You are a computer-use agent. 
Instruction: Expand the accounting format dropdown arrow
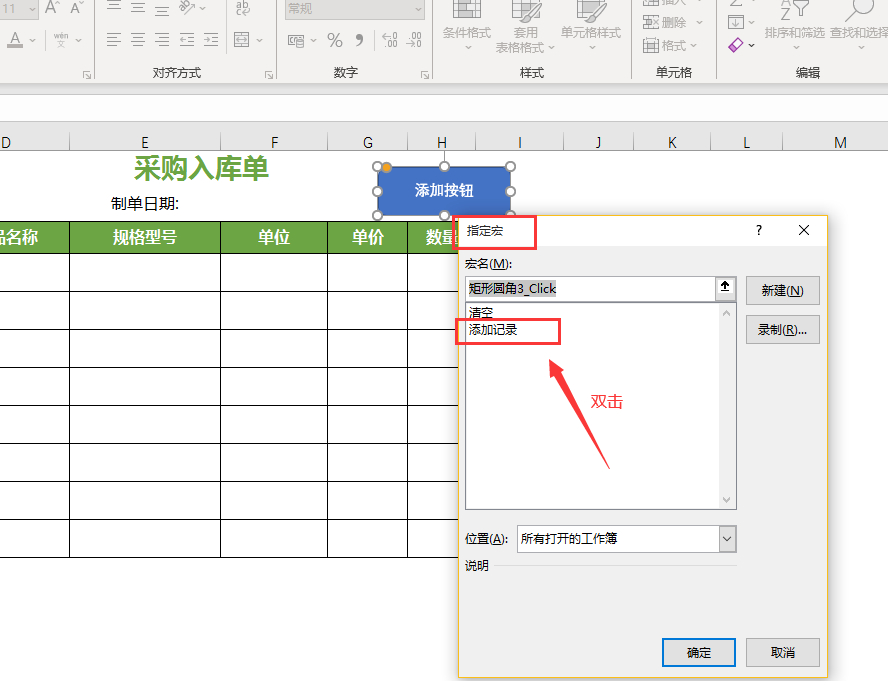(313, 41)
